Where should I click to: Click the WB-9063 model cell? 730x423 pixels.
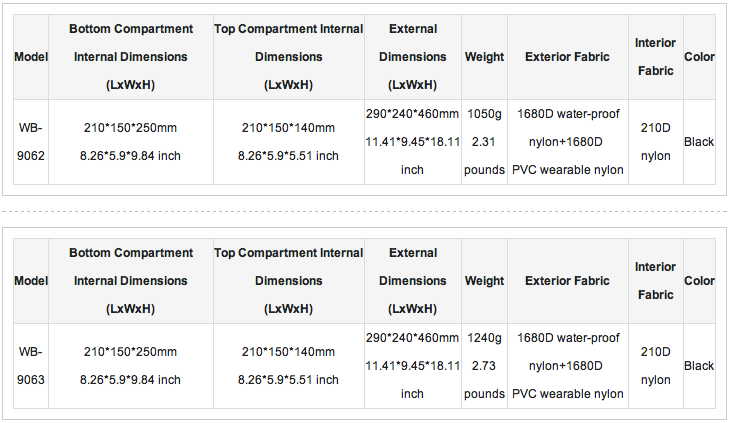pos(31,366)
